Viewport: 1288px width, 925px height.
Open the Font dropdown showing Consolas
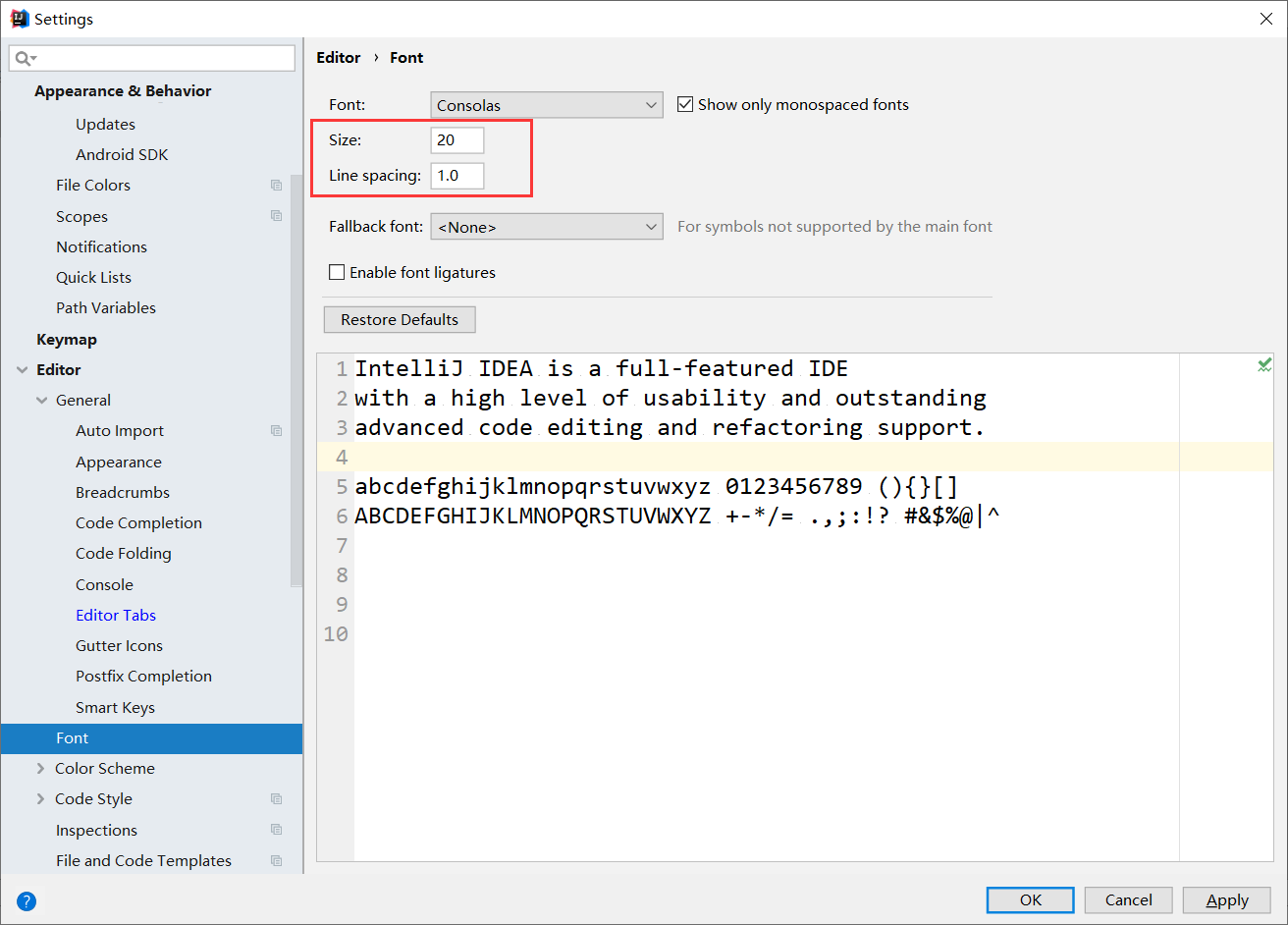pos(547,105)
